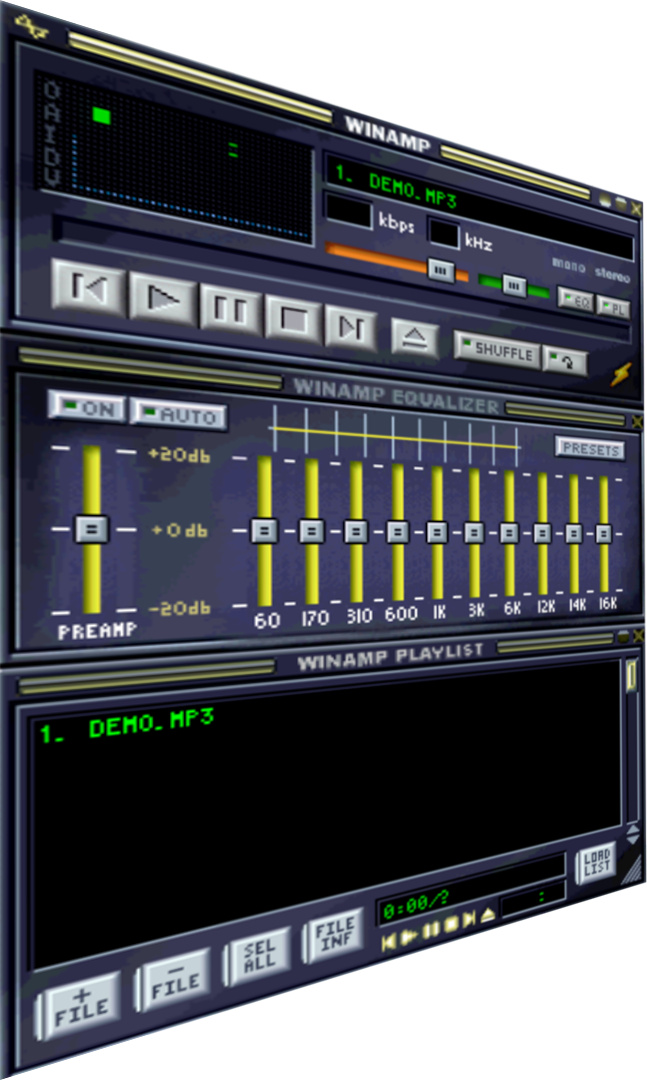Click the -20db label in equalizer
The image size is (647, 1080).
[179, 608]
